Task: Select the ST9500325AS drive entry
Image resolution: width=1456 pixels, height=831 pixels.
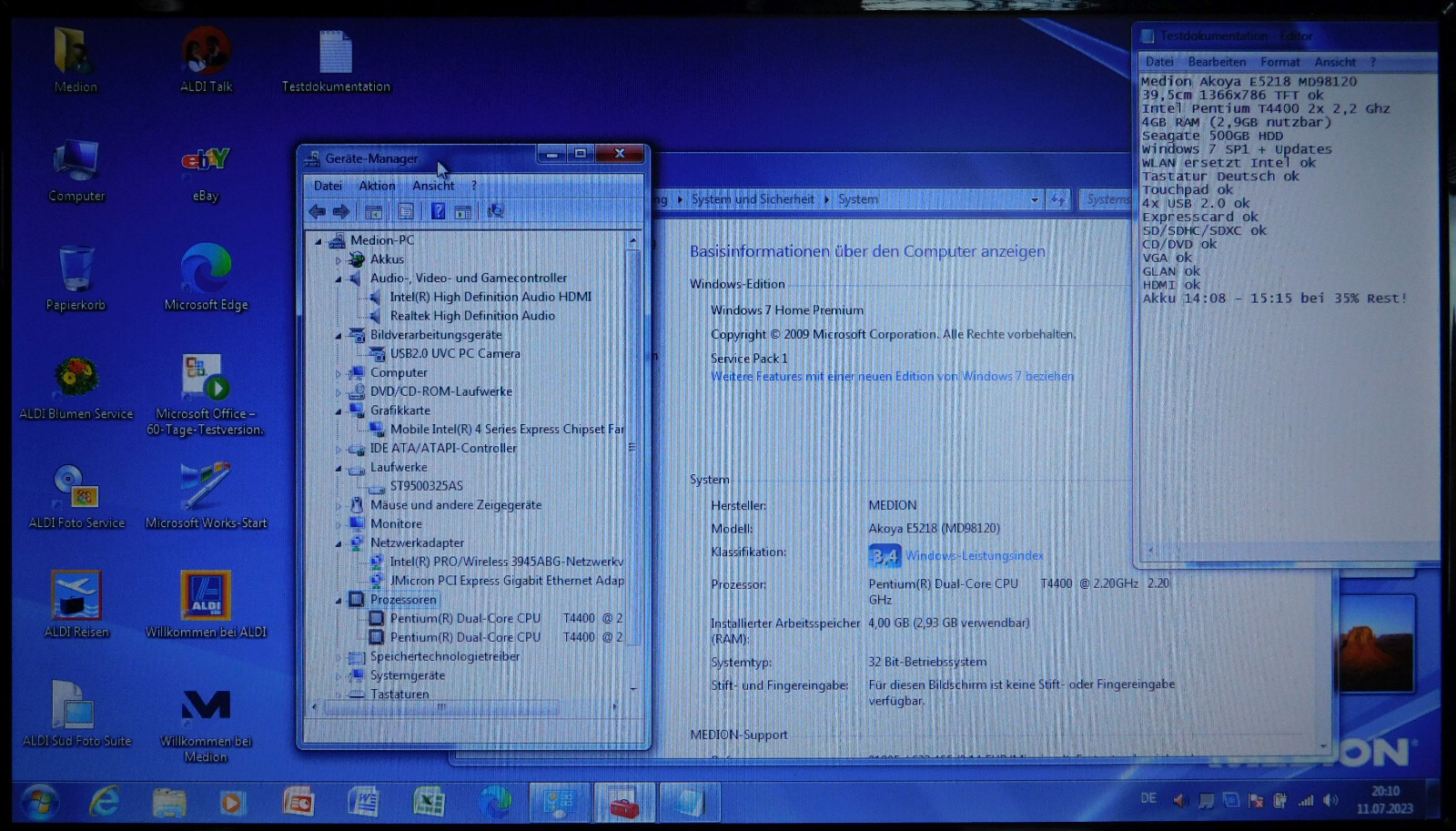Action: 426,487
